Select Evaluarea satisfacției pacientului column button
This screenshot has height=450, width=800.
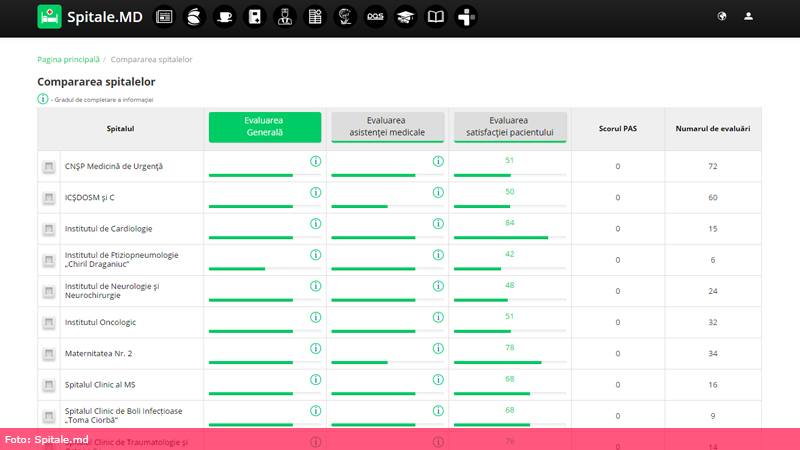(509, 127)
